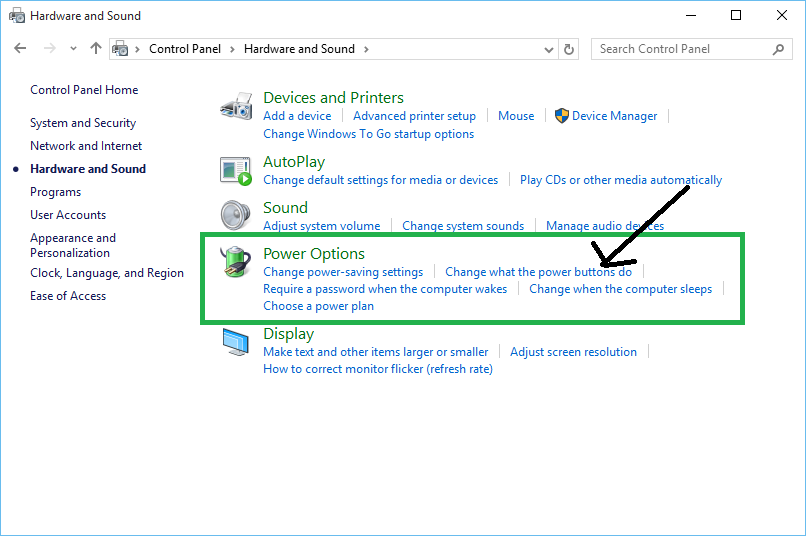Click Choose a power plan
Viewport: 806px width, 536px height.
(x=318, y=306)
